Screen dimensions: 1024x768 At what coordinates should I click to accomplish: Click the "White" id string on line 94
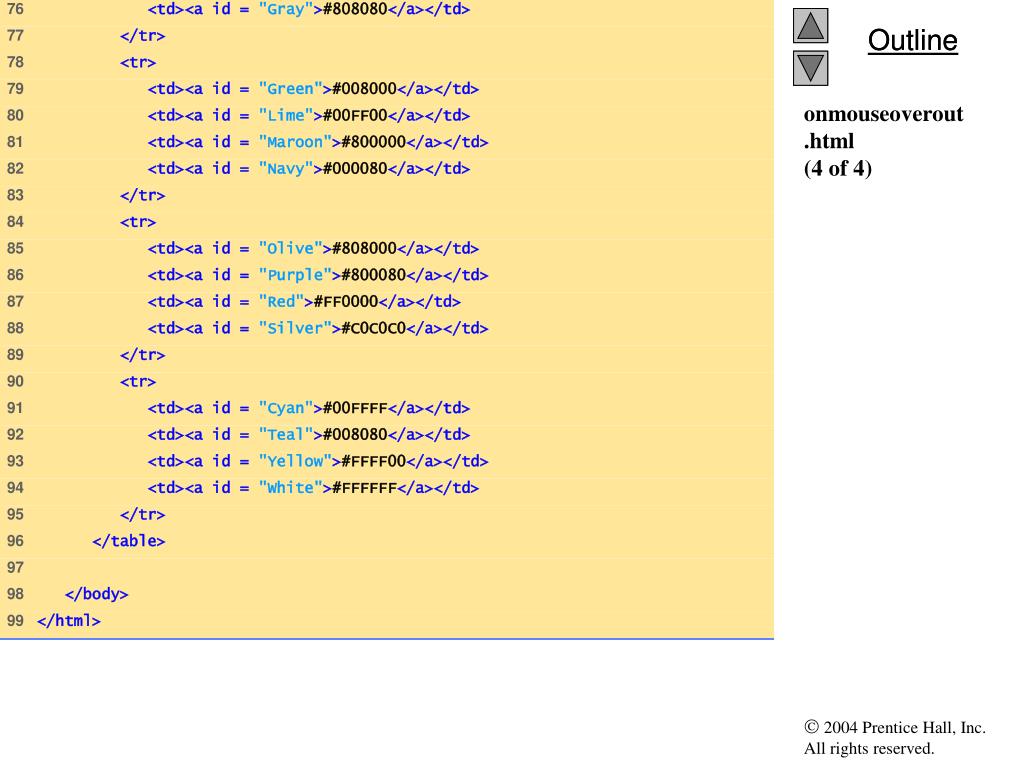coord(291,488)
